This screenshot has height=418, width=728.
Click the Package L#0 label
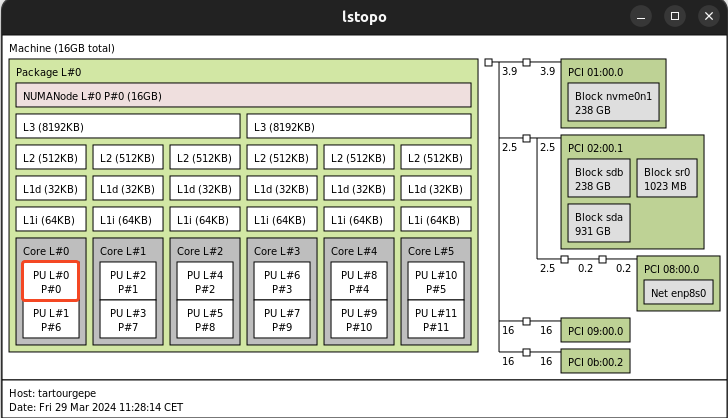click(x=49, y=73)
